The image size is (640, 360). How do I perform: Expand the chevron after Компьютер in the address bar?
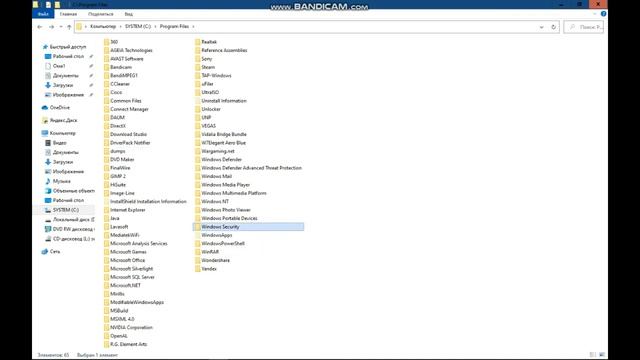click(x=121, y=27)
